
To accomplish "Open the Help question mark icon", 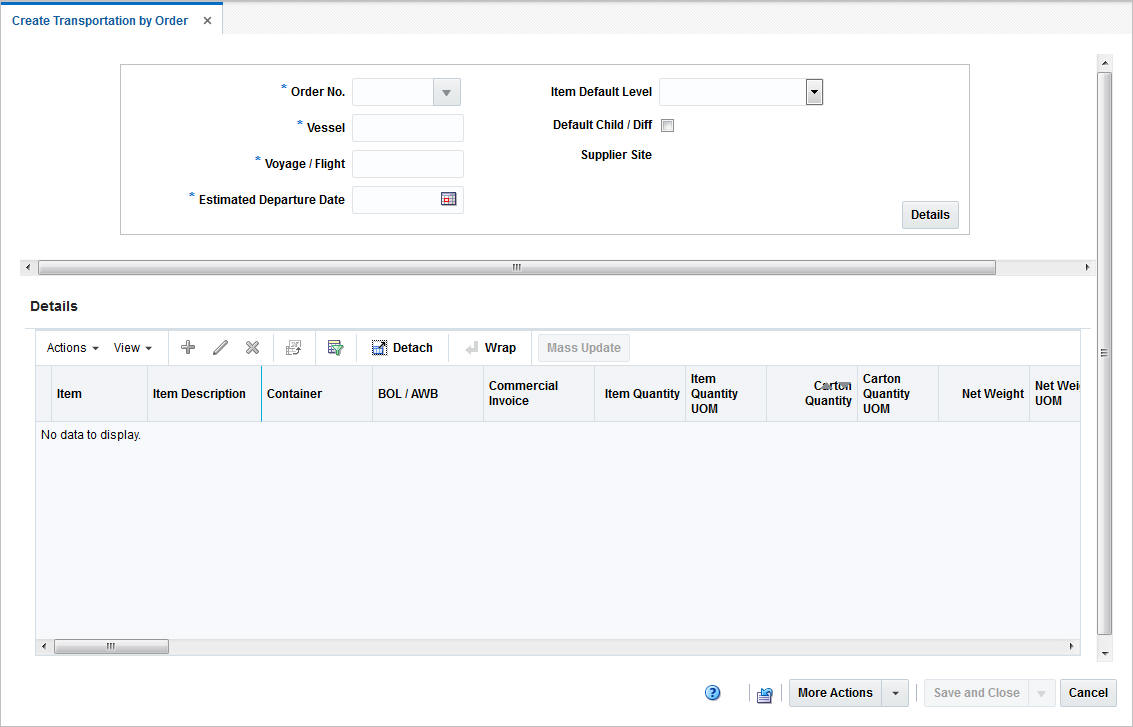I will pyautogui.click(x=712, y=692).
